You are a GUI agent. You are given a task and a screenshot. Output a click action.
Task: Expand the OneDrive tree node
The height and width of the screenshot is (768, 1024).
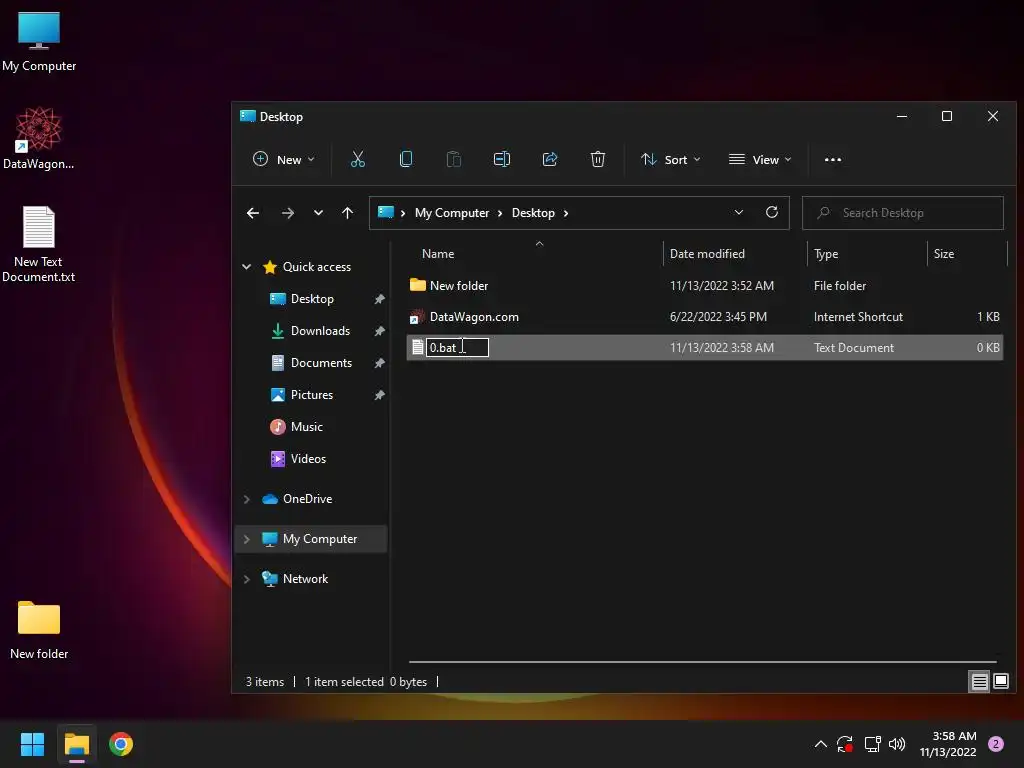(247, 499)
